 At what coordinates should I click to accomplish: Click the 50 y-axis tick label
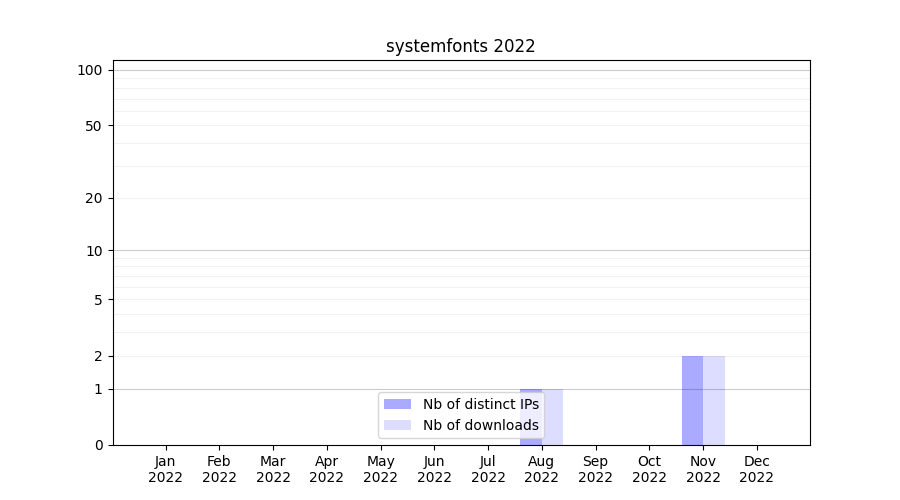point(94,126)
